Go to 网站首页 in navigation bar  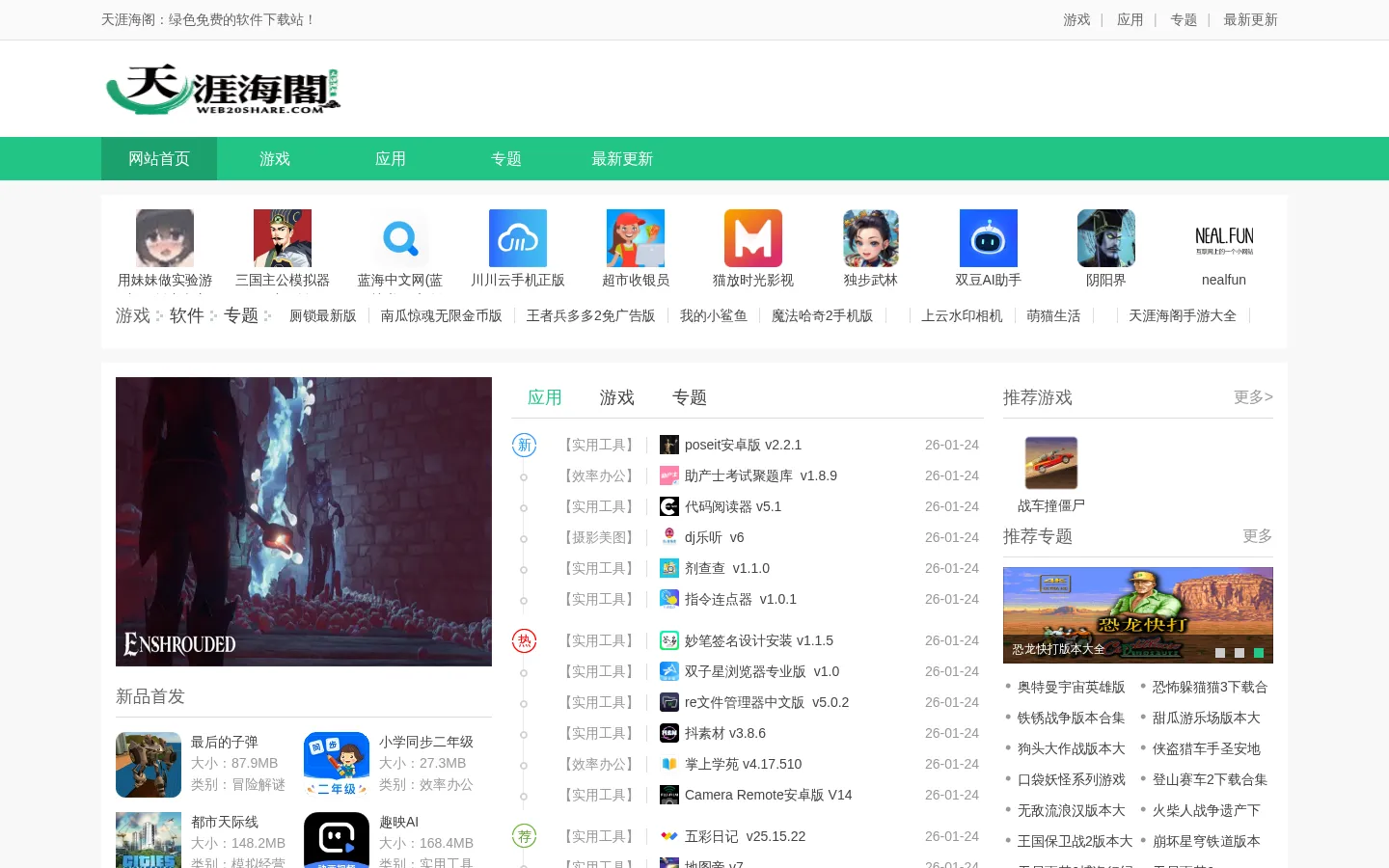point(159,159)
